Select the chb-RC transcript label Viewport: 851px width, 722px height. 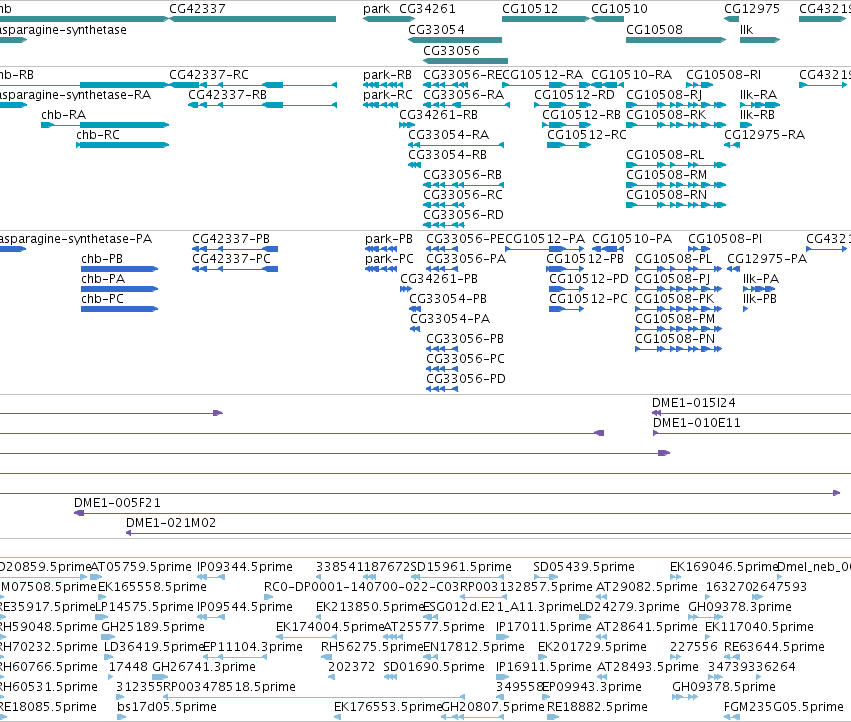[98, 135]
